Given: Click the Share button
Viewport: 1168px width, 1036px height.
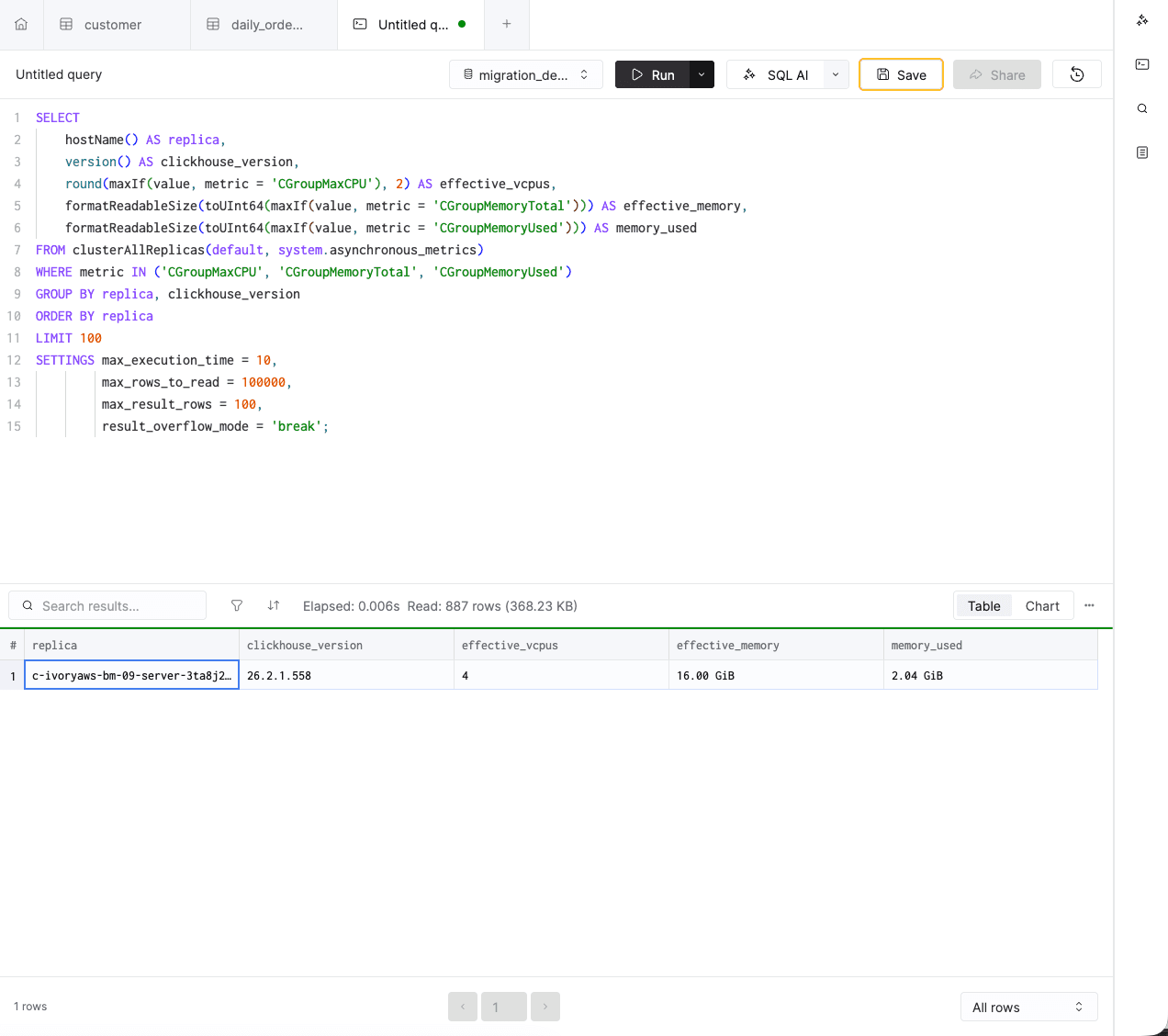Looking at the screenshot, I should pos(997,74).
